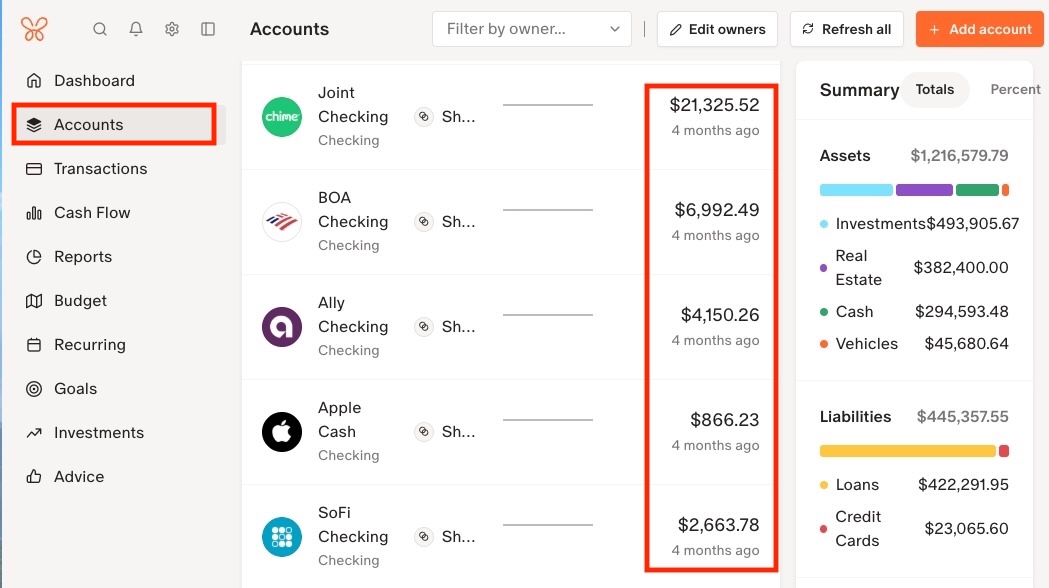This screenshot has width=1049, height=588.
Task: Click the owner link icon on Ally Checking
Action: (x=424, y=327)
